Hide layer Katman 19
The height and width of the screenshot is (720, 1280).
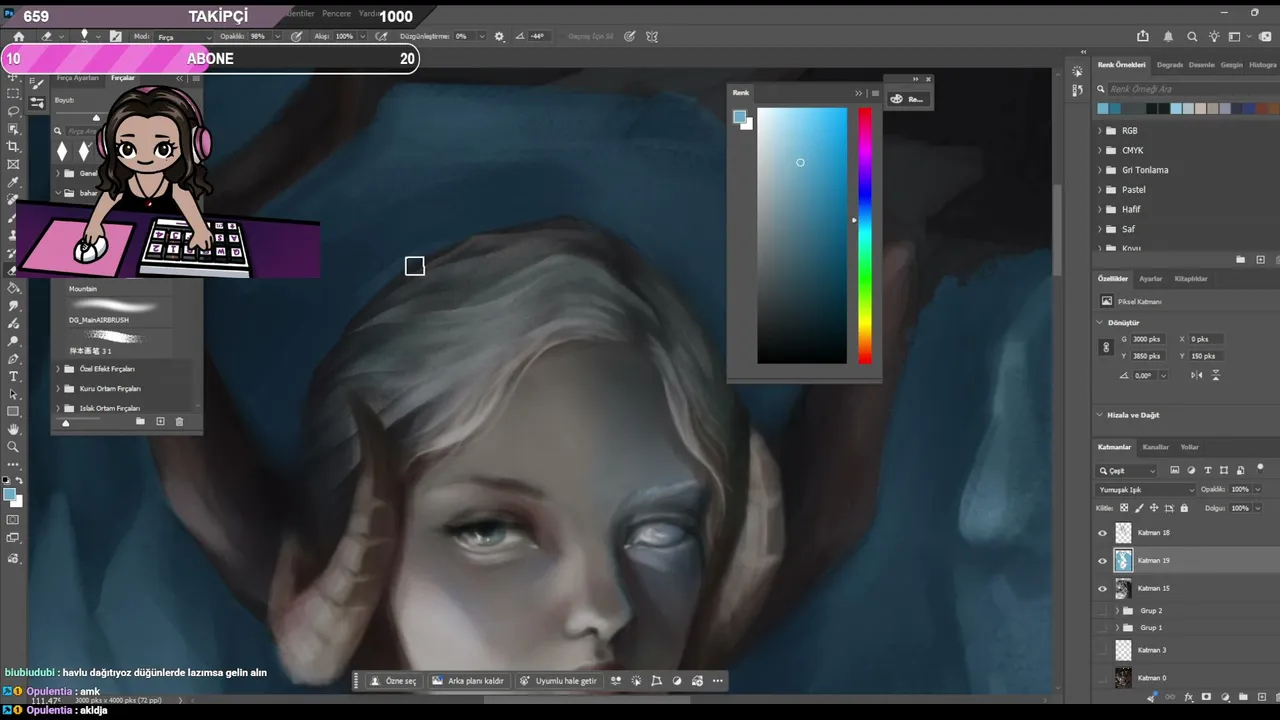tap(1103, 561)
